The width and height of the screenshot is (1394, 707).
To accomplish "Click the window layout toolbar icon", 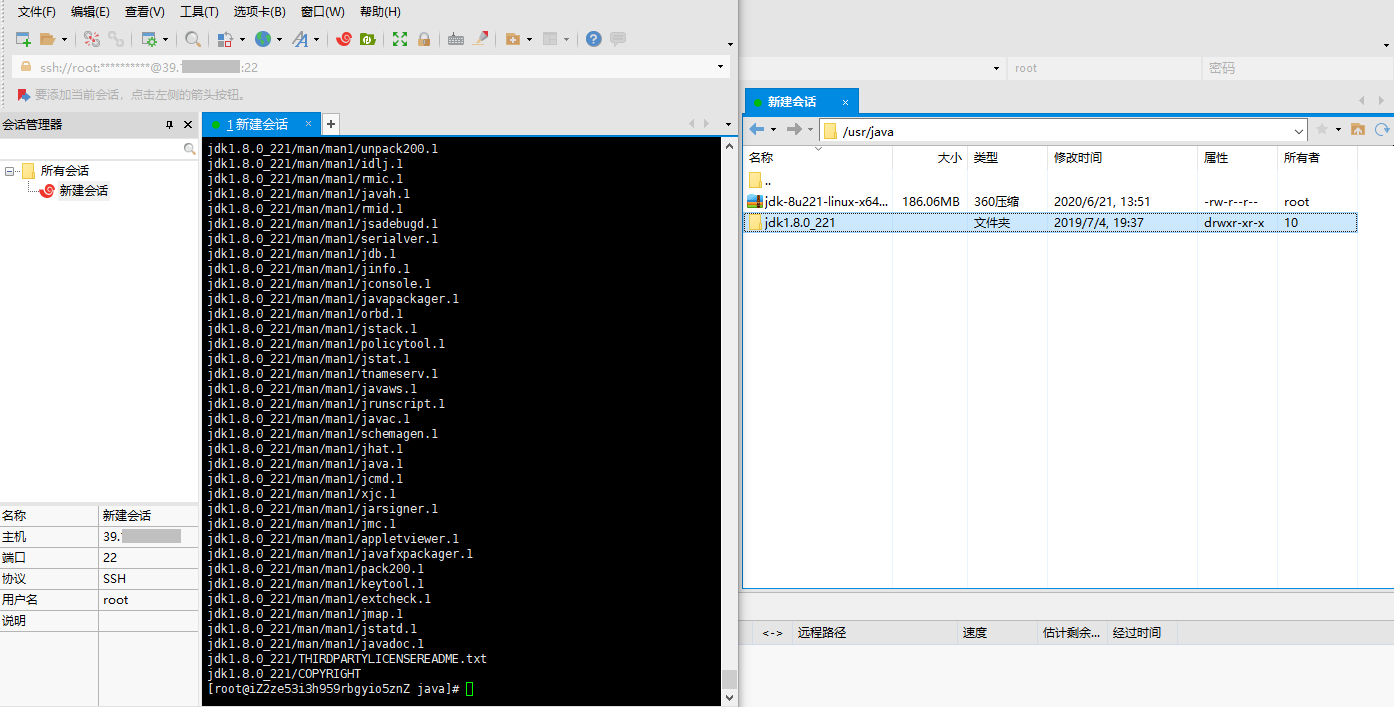I will pos(549,39).
